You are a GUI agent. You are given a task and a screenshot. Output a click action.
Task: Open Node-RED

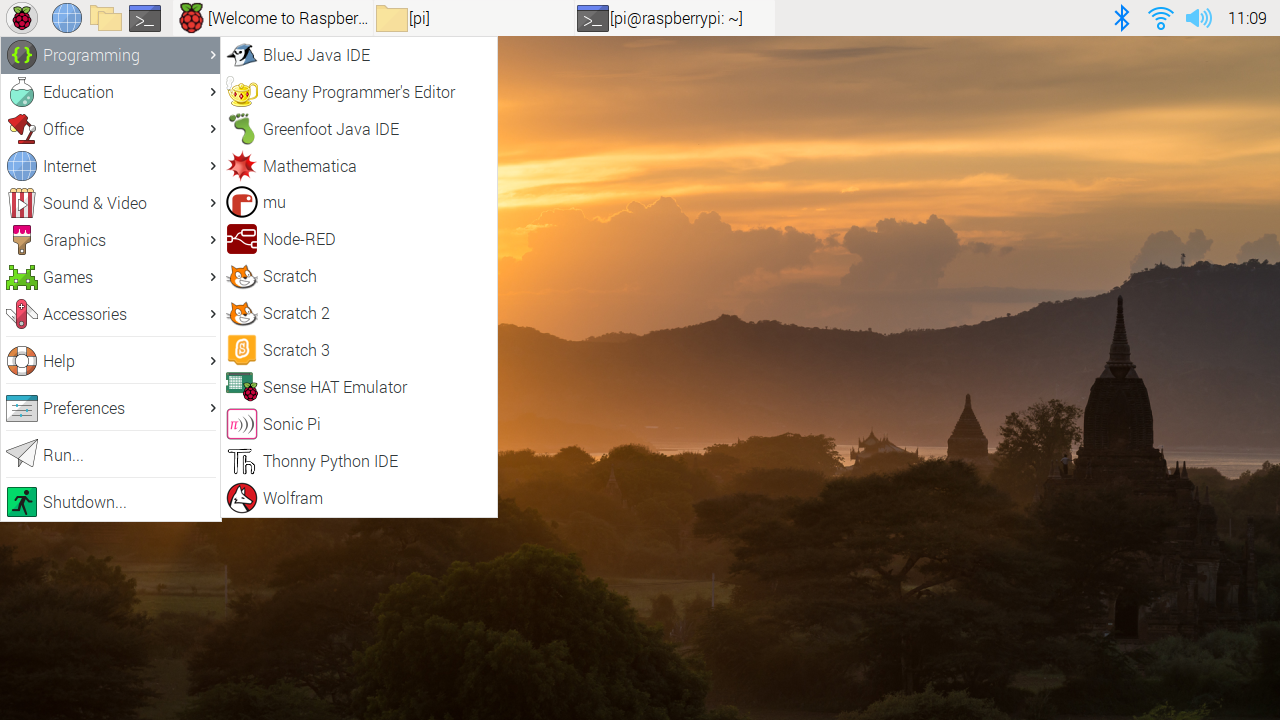(299, 239)
